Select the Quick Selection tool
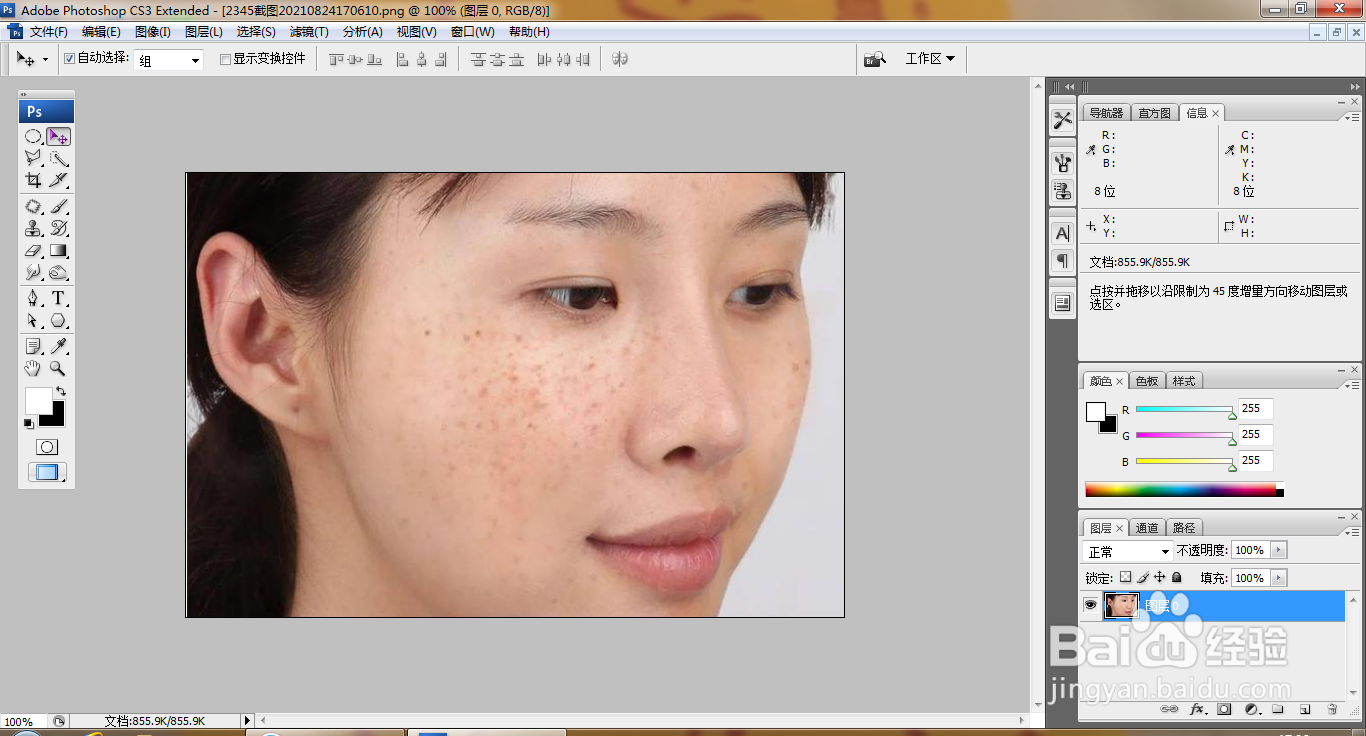 pyautogui.click(x=59, y=158)
